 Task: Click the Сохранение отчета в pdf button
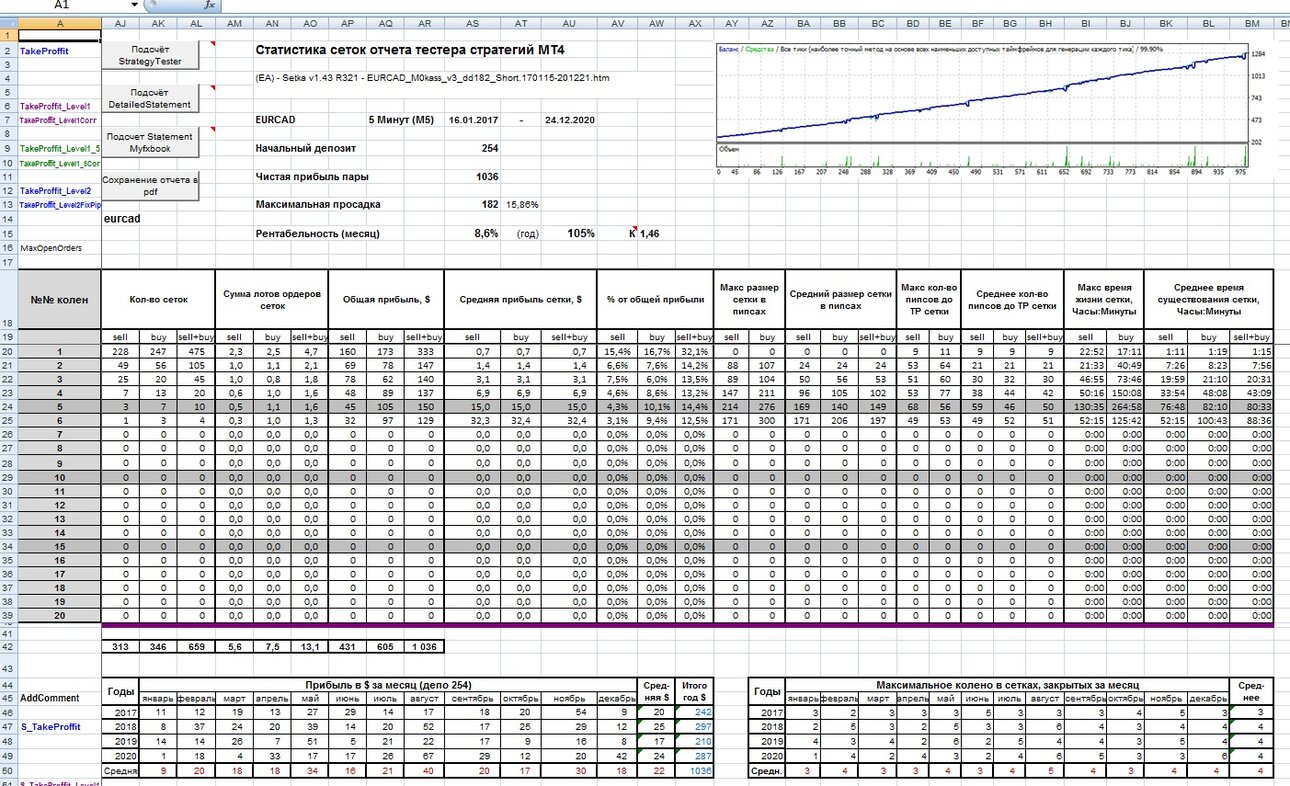click(152, 186)
